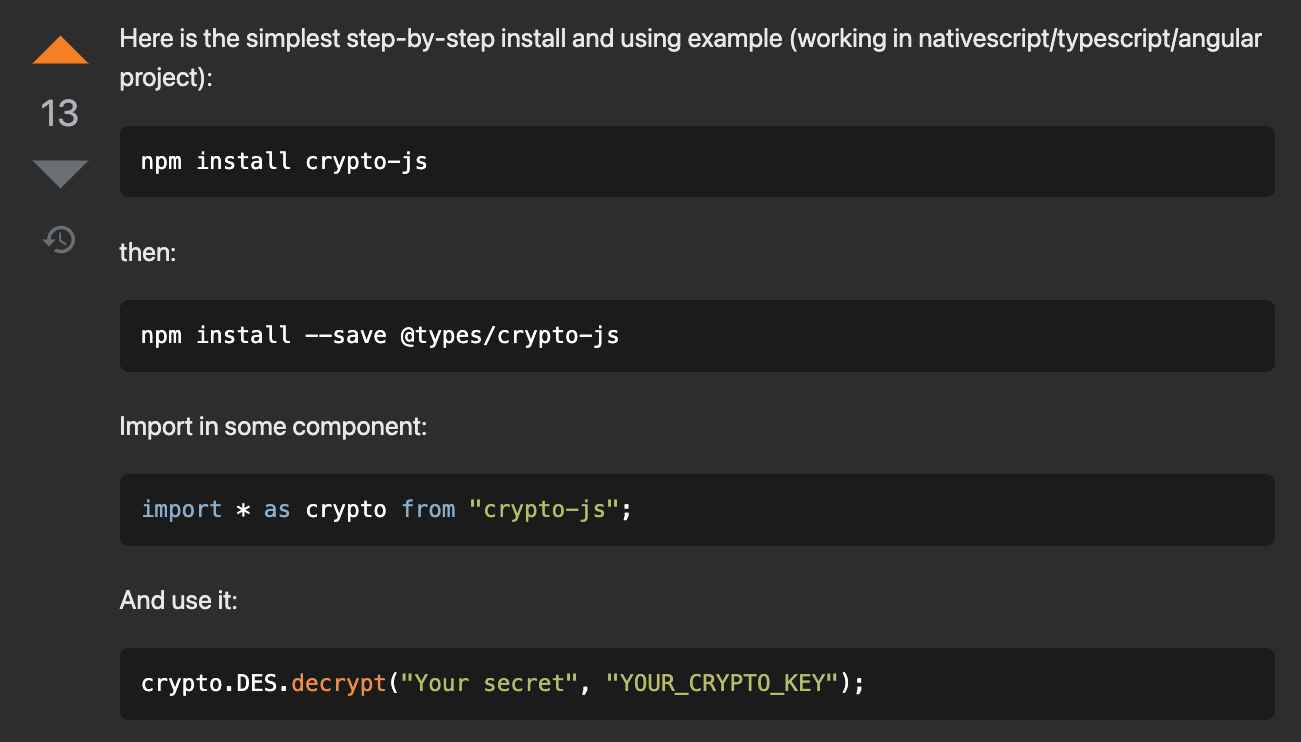Select the 'crypto-js' string in the import line
1301x742 pixels.
tap(548, 509)
